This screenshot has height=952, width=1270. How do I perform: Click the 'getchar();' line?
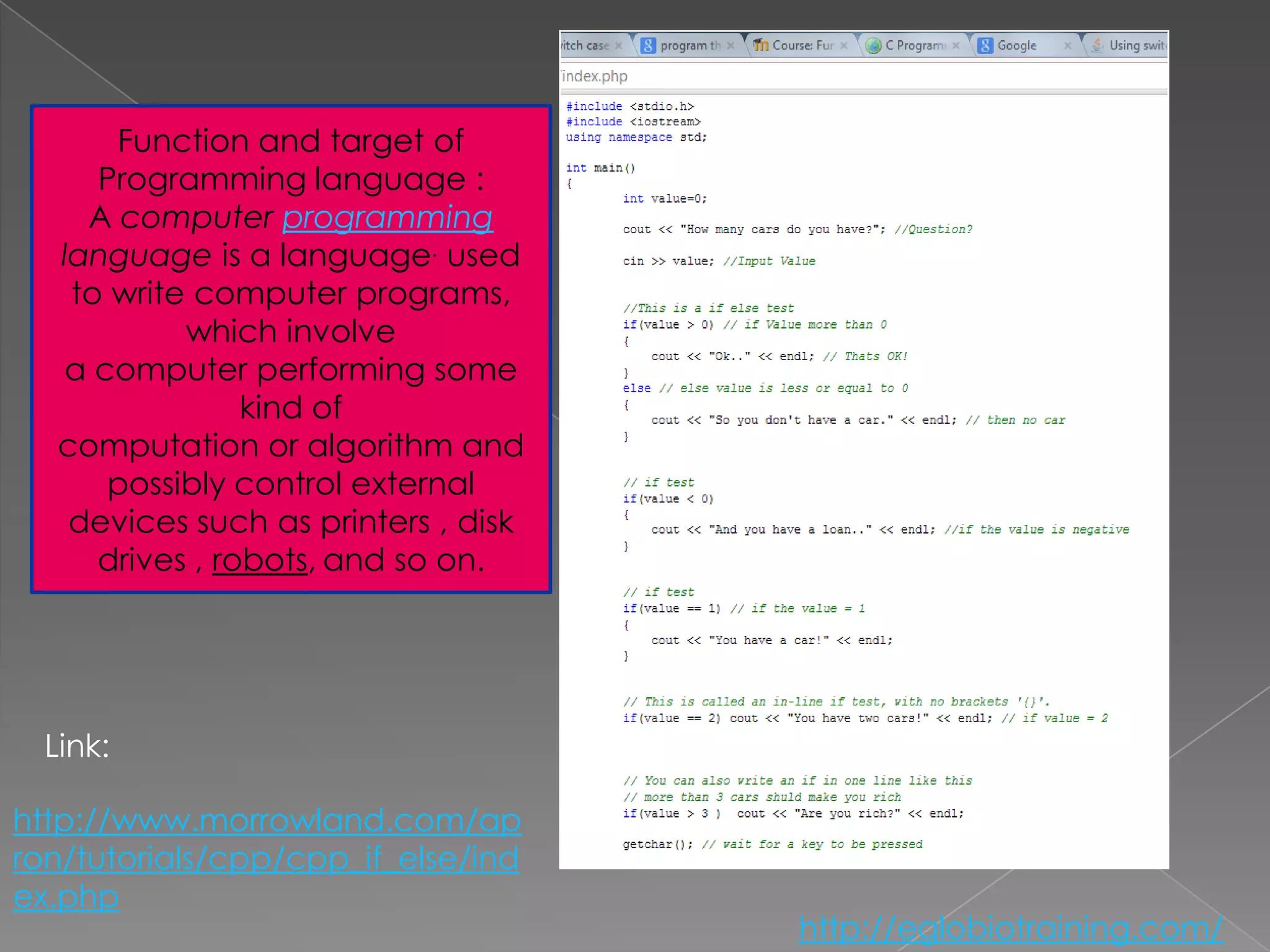773,844
